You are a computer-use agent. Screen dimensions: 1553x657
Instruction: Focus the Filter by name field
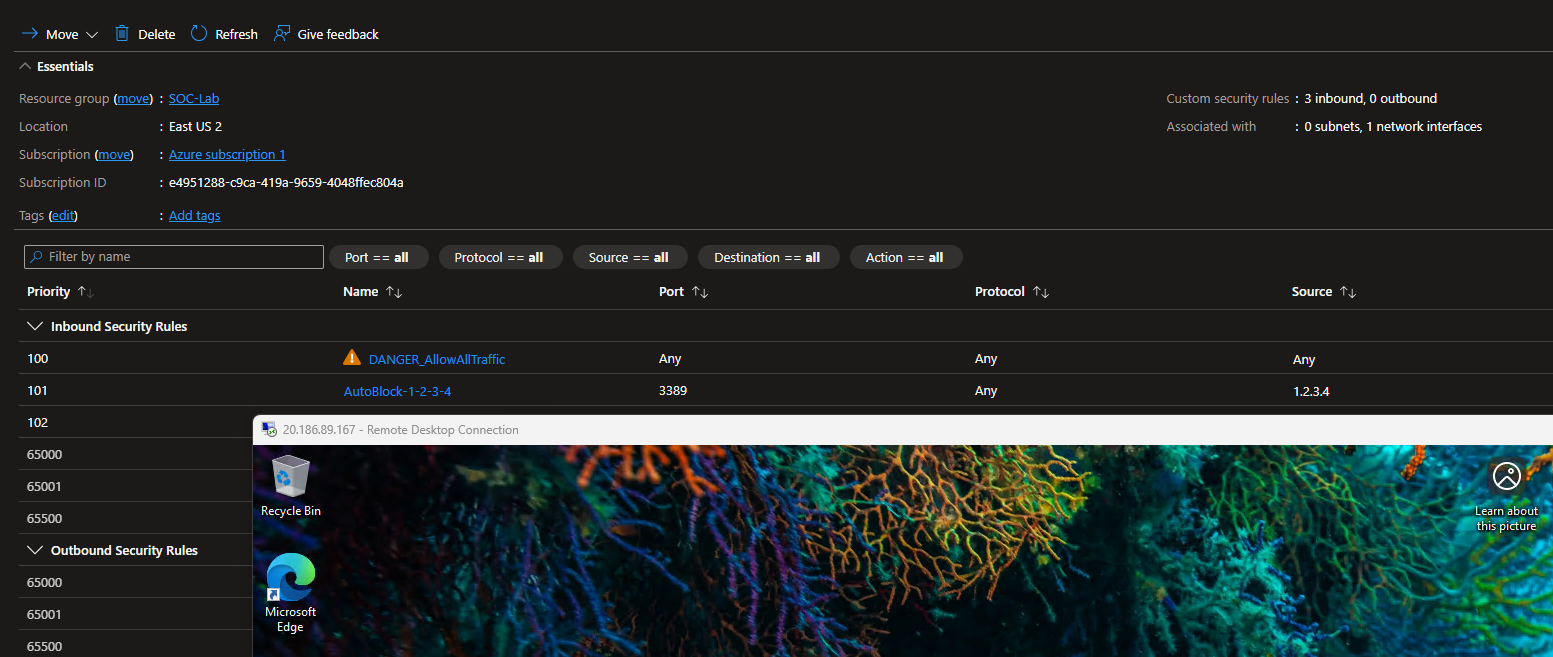180,257
